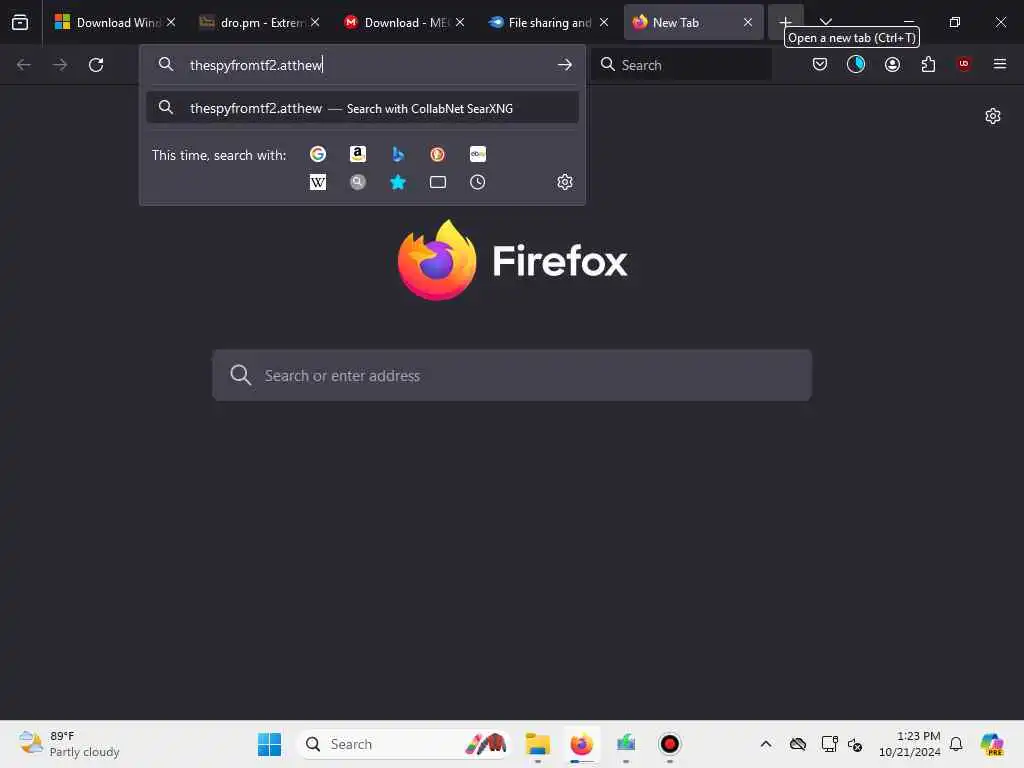This screenshot has width=1024, height=768.
Task: Open Windows Start menu
Action: (269, 744)
